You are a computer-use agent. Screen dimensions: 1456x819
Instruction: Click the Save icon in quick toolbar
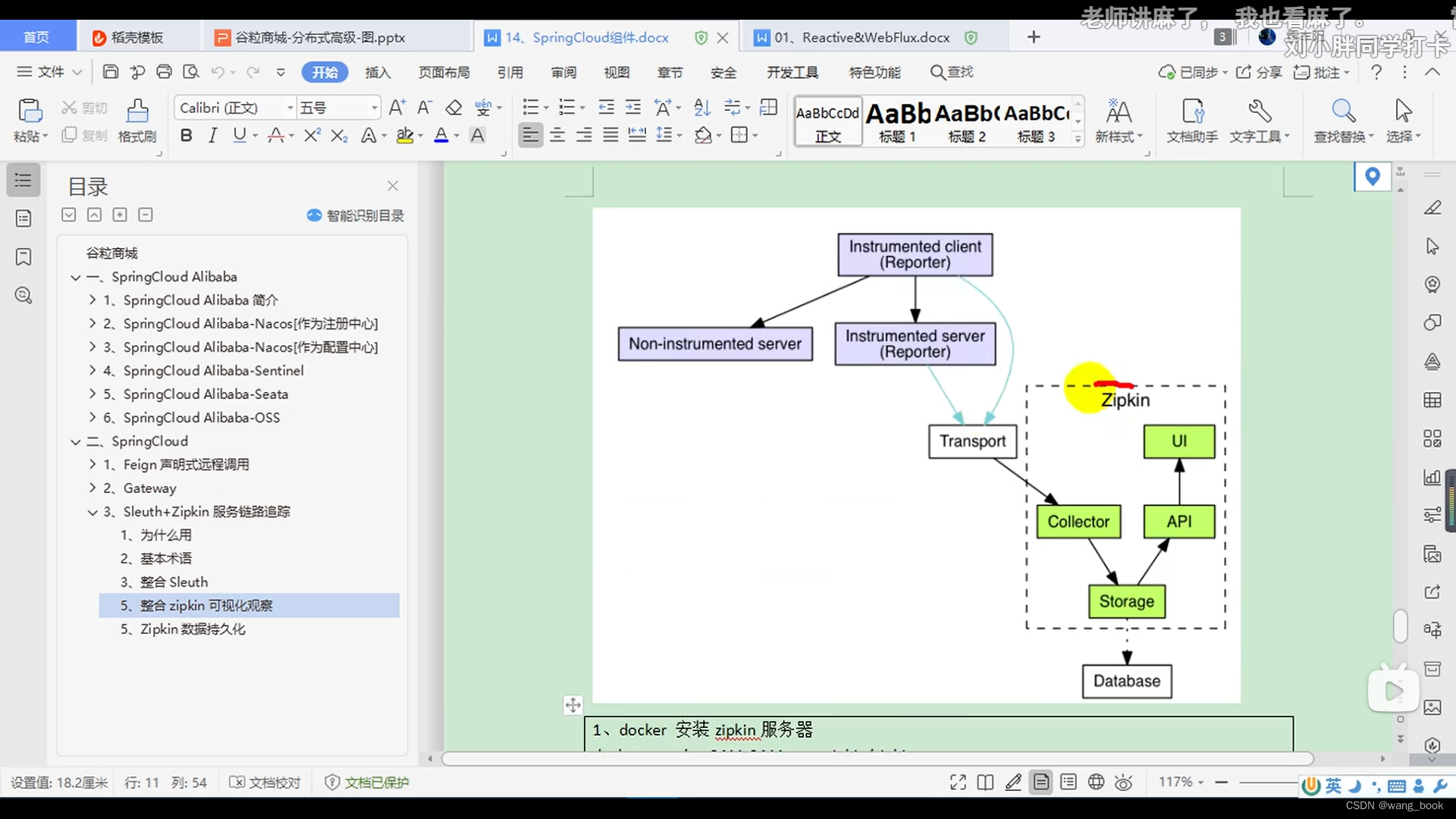click(111, 72)
